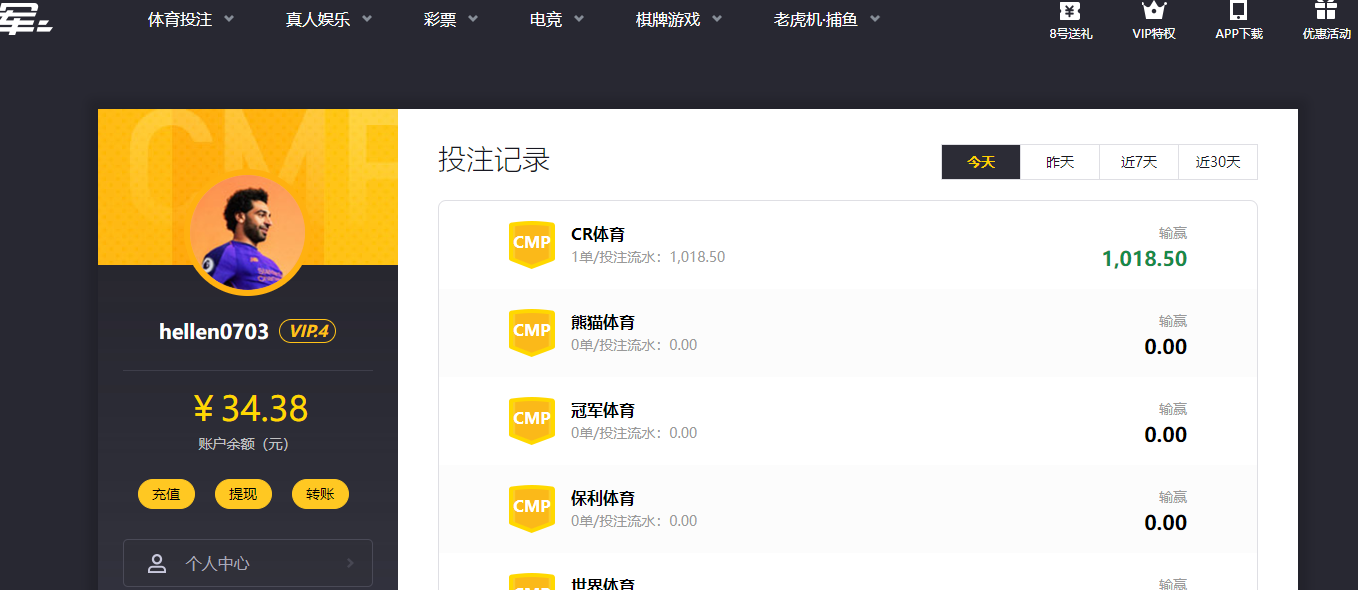This screenshot has width=1358, height=590.
Task: Click the 0.00 amount in 保利体育 row
Action: tap(1166, 523)
